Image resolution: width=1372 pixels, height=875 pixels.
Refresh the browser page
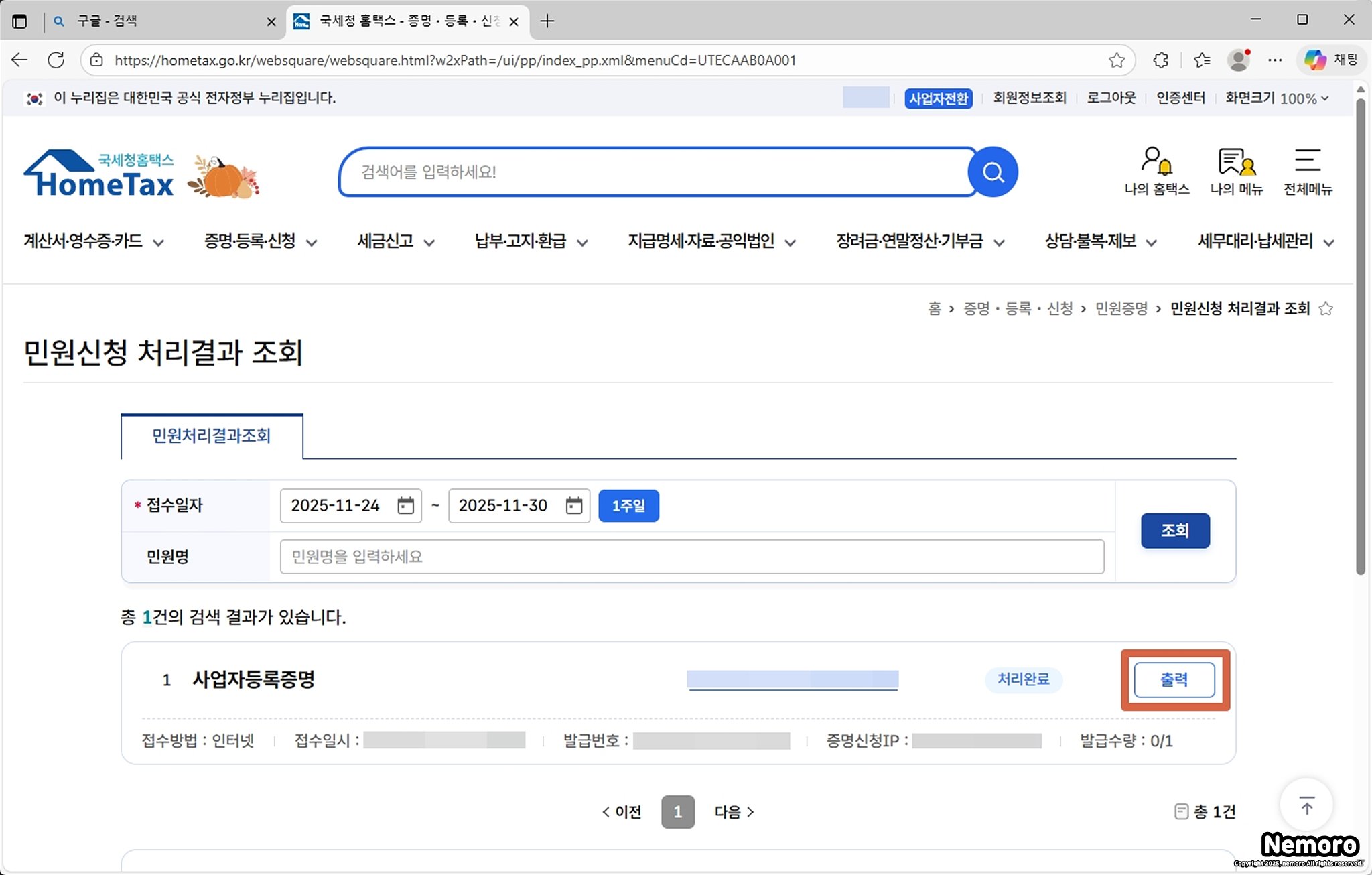point(56,60)
